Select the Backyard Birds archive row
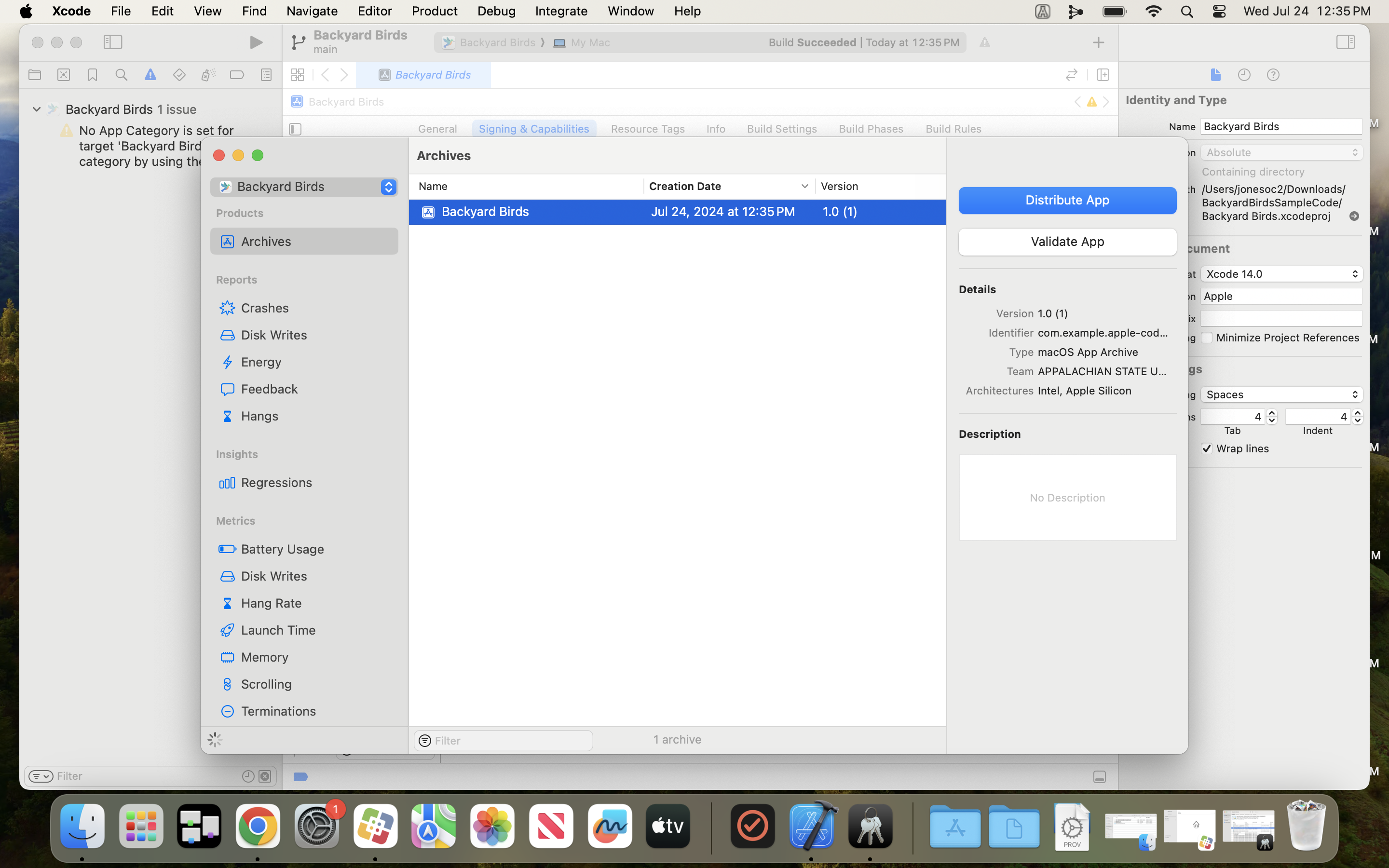Viewport: 1389px width, 868px height. [x=677, y=212]
